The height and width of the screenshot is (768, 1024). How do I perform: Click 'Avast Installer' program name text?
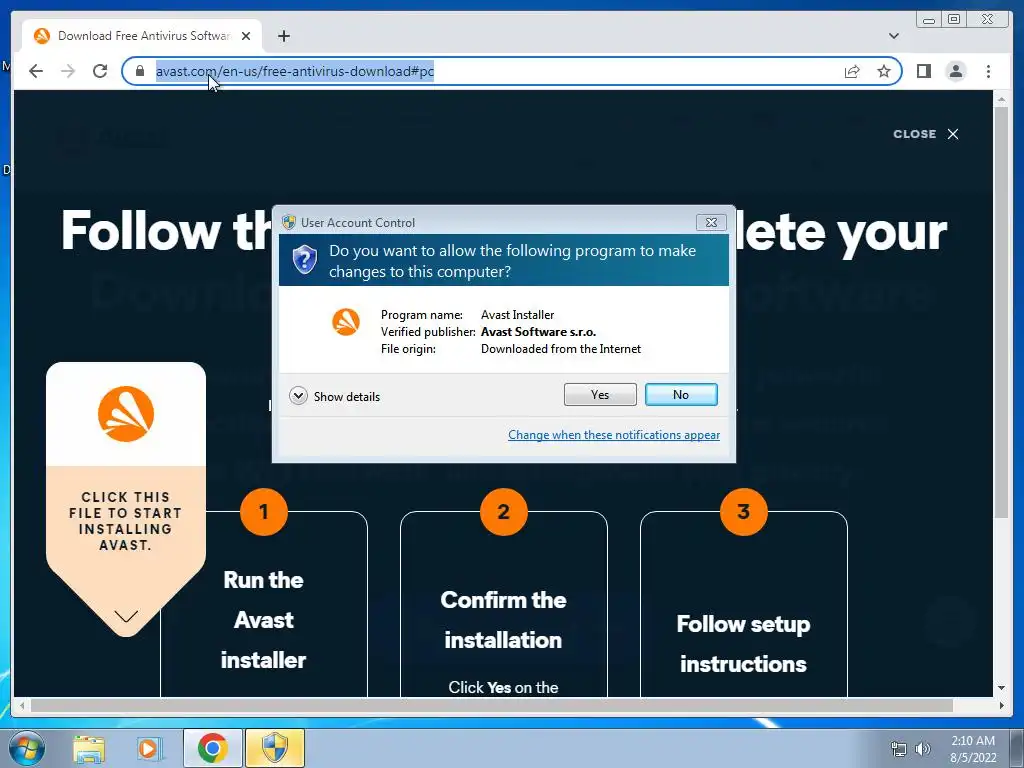pos(517,315)
